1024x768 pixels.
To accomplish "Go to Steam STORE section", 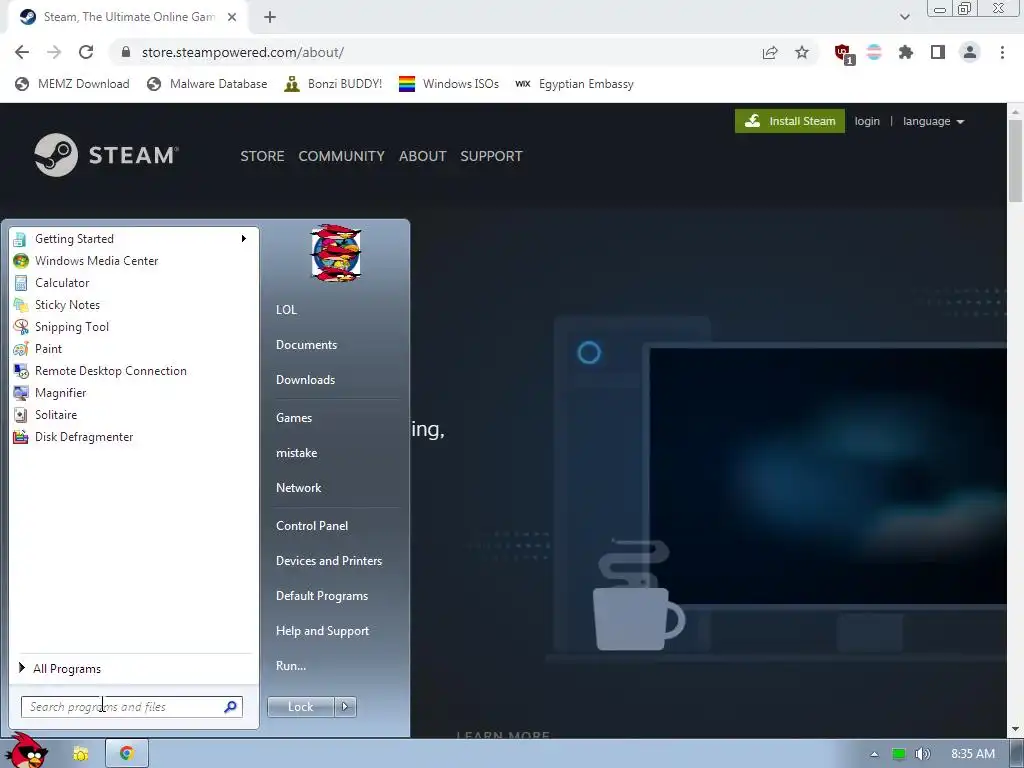I will 263,156.
